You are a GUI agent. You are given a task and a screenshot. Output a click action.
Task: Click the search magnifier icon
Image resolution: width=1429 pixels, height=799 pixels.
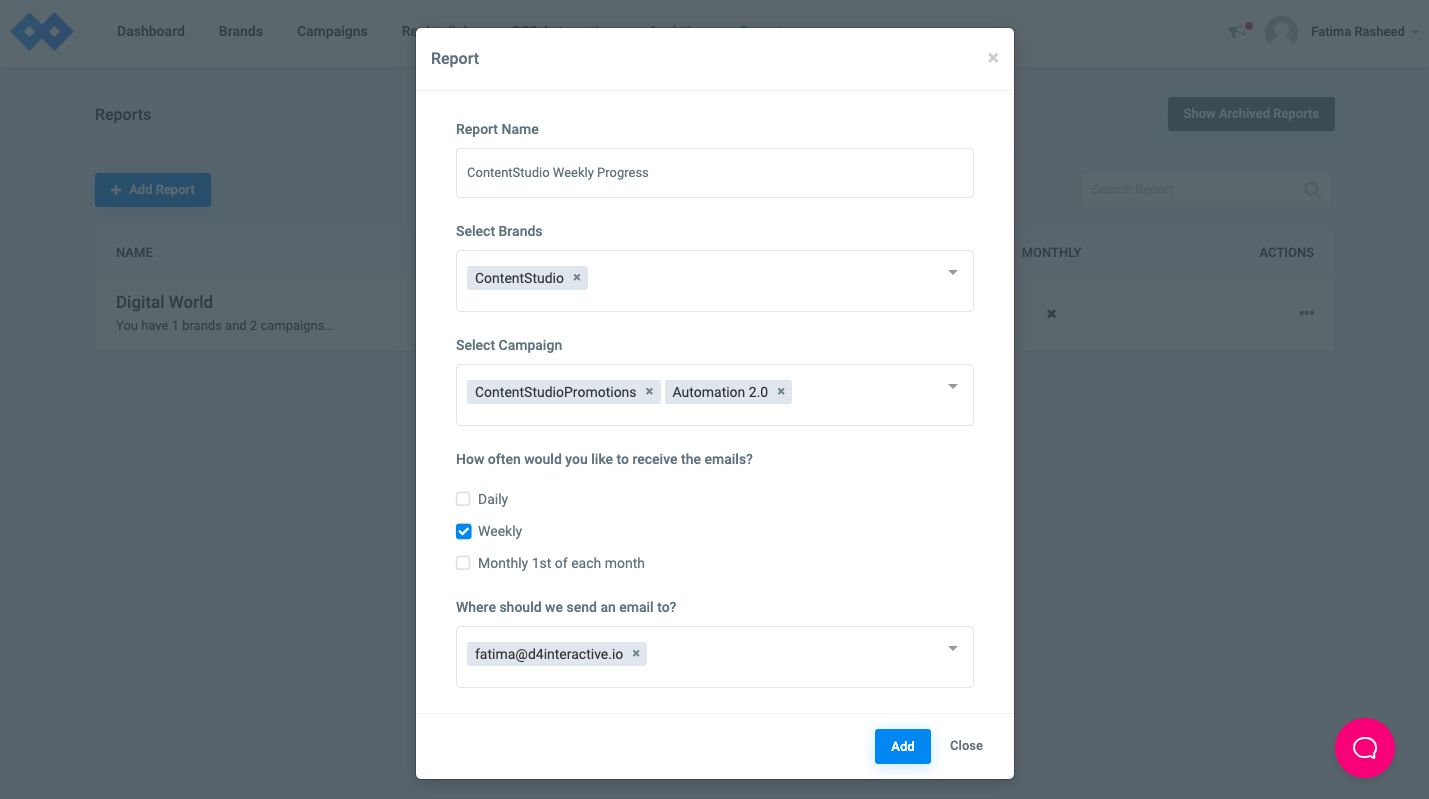(1312, 190)
